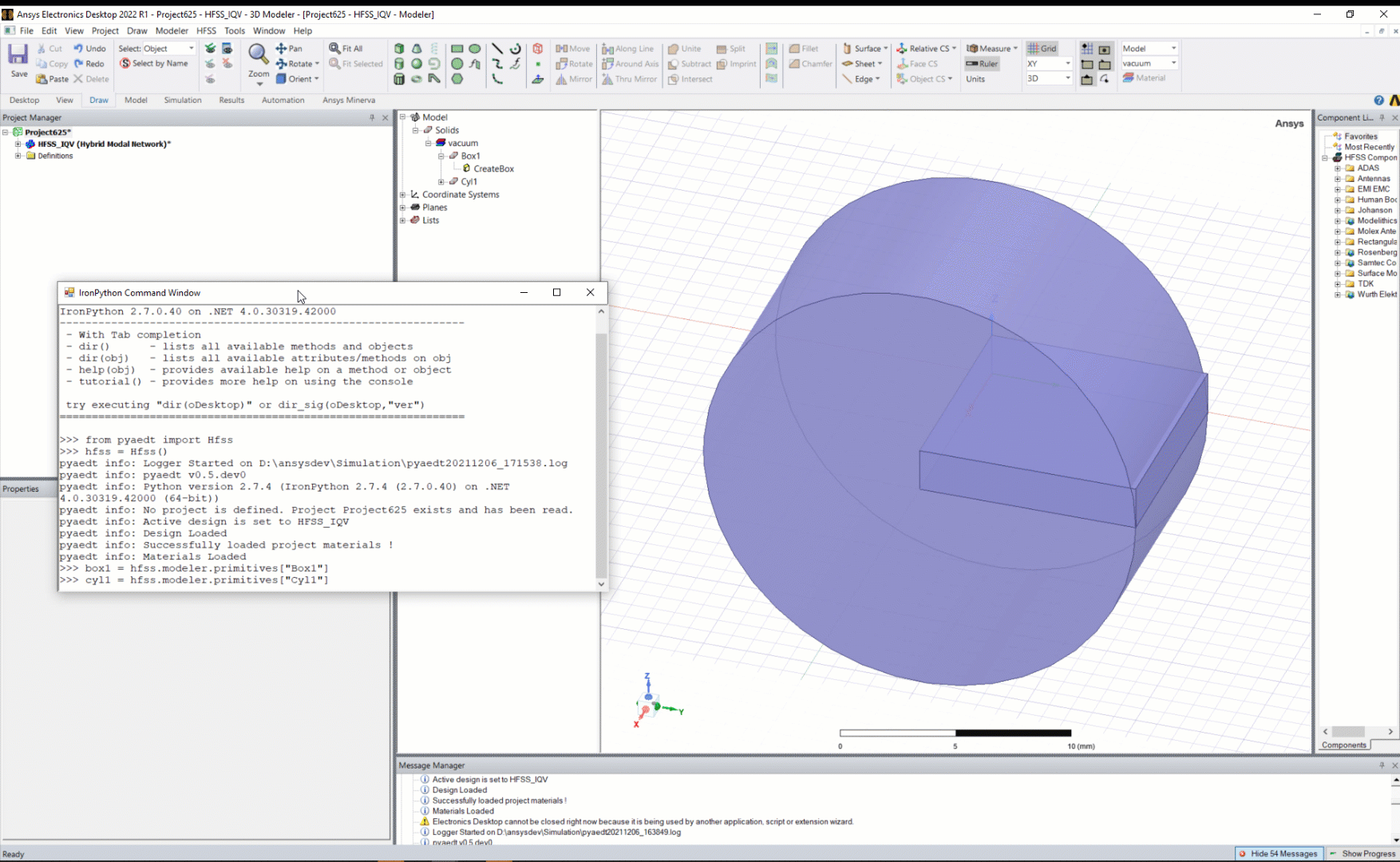Select the Draw Torus tool

[417, 79]
